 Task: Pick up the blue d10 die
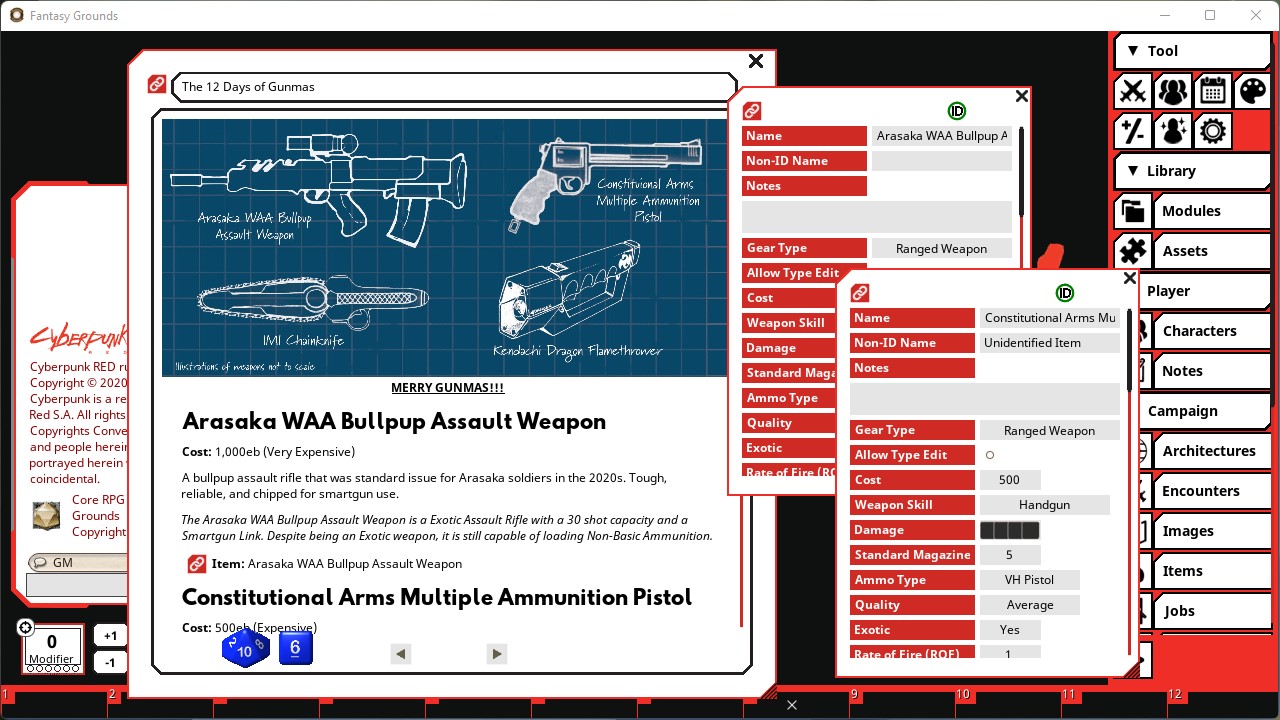coord(245,648)
